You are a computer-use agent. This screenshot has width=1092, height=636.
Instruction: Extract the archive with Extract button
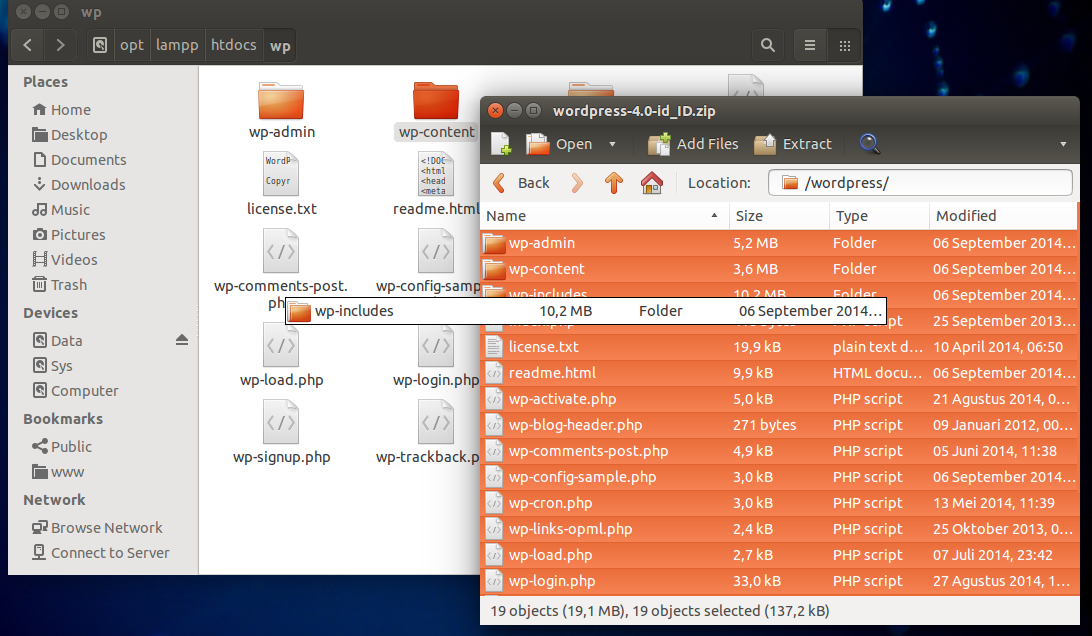(793, 144)
